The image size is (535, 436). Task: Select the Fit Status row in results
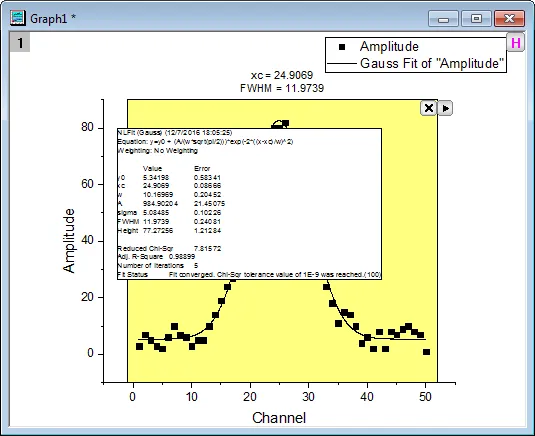pyautogui.click(x=249, y=275)
